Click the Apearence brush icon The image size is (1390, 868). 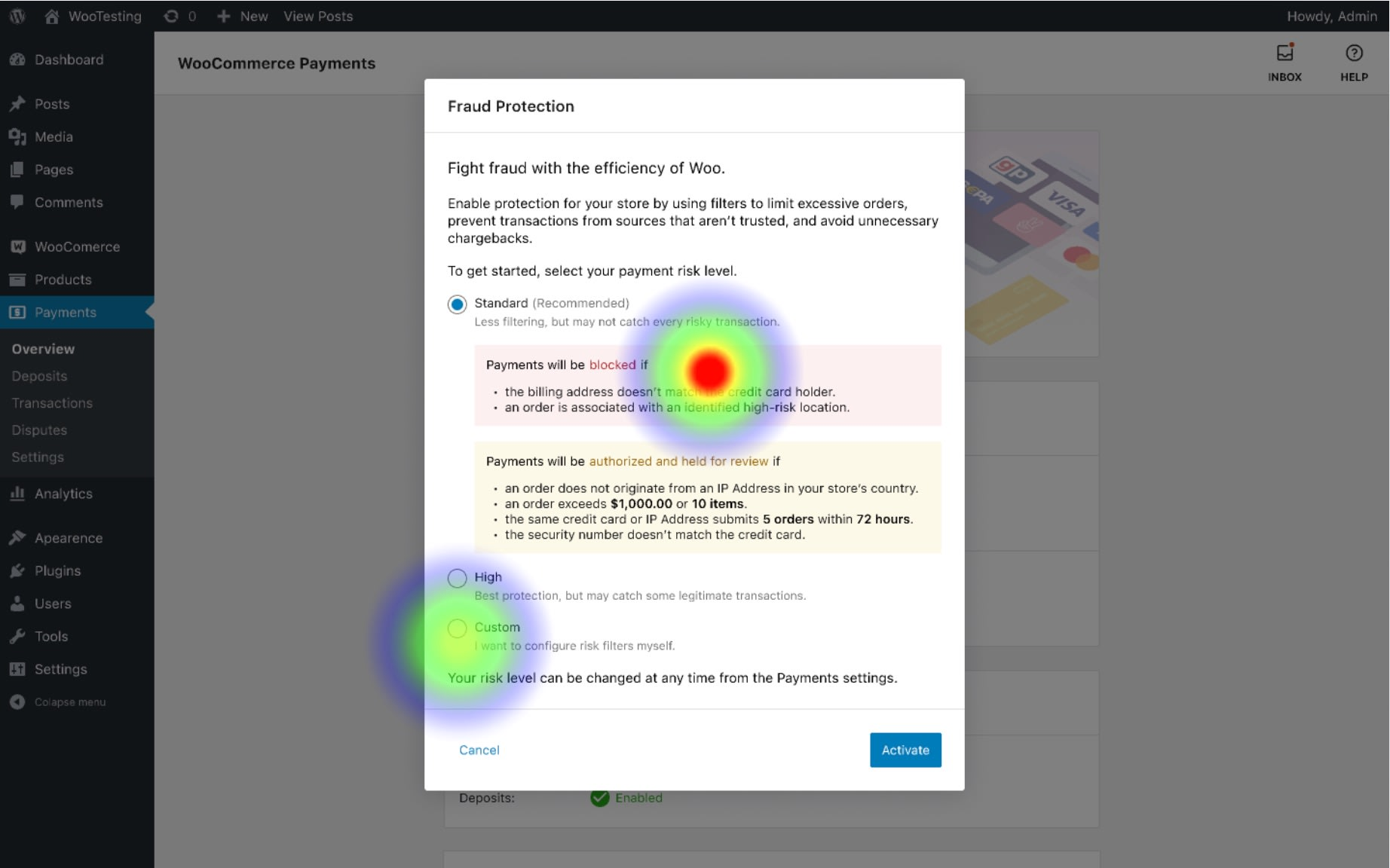(17, 538)
